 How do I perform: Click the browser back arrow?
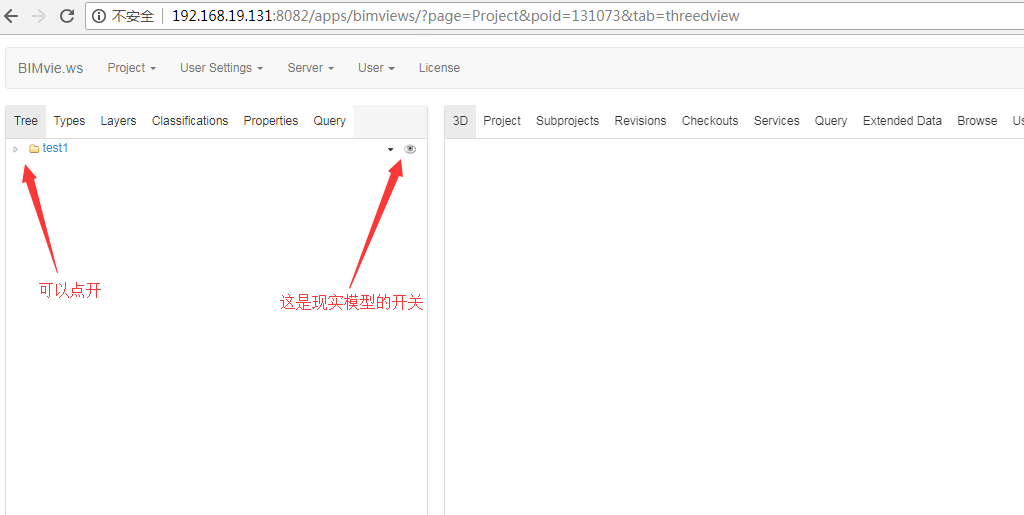click(12, 16)
